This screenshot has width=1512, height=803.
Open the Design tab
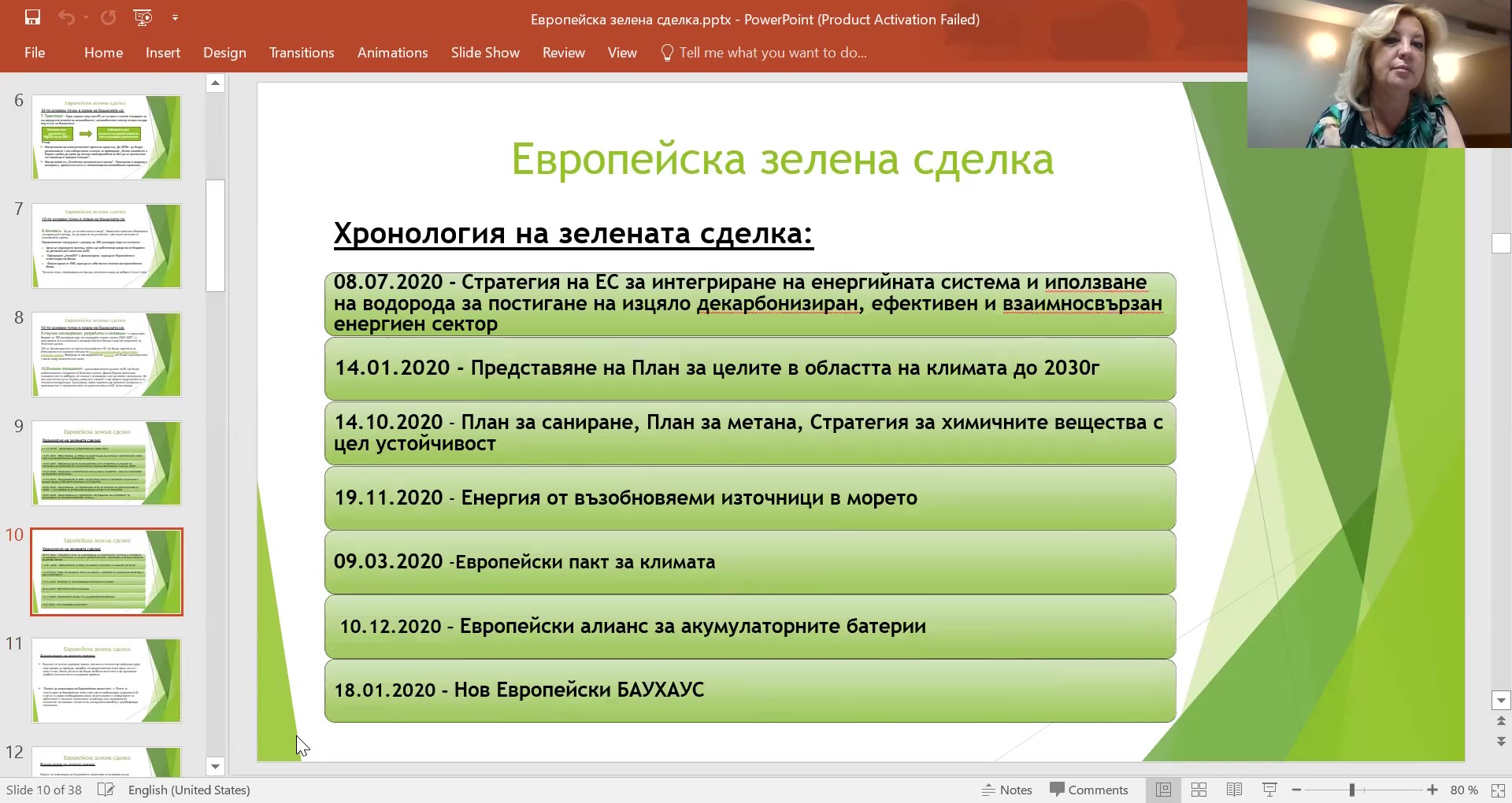[x=224, y=53]
